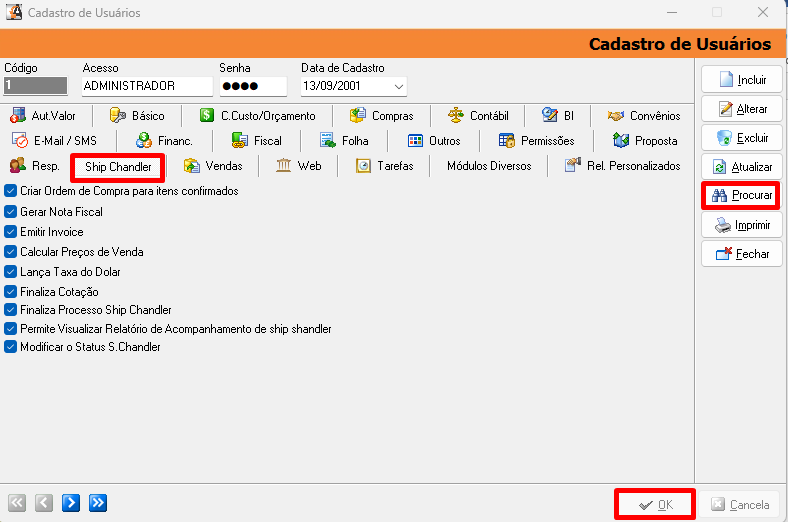The height and width of the screenshot is (522, 788).
Task: Toggle the Gerar Nota Fiscal checkbox
Action: point(11,212)
